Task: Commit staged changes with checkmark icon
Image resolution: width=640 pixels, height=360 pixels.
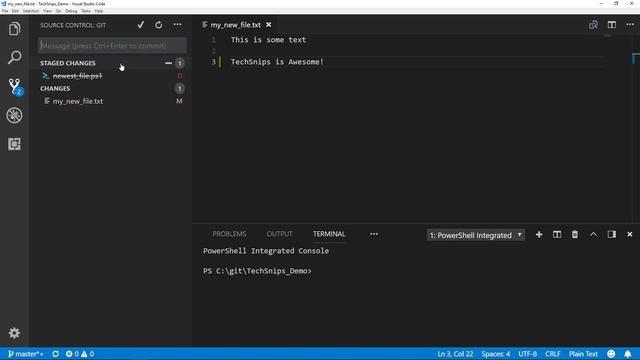Action: [141, 25]
